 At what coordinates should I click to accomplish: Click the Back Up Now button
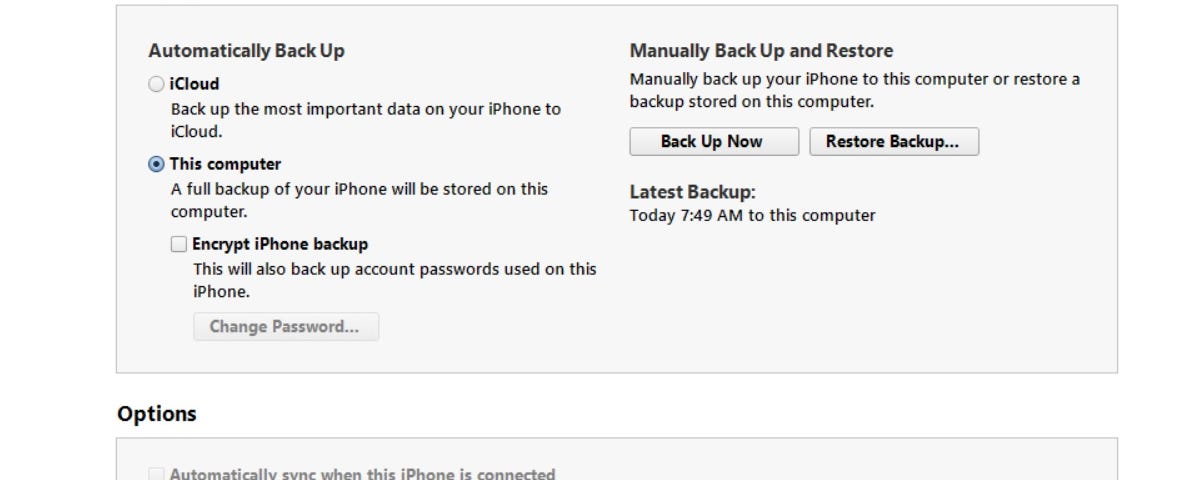click(714, 142)
